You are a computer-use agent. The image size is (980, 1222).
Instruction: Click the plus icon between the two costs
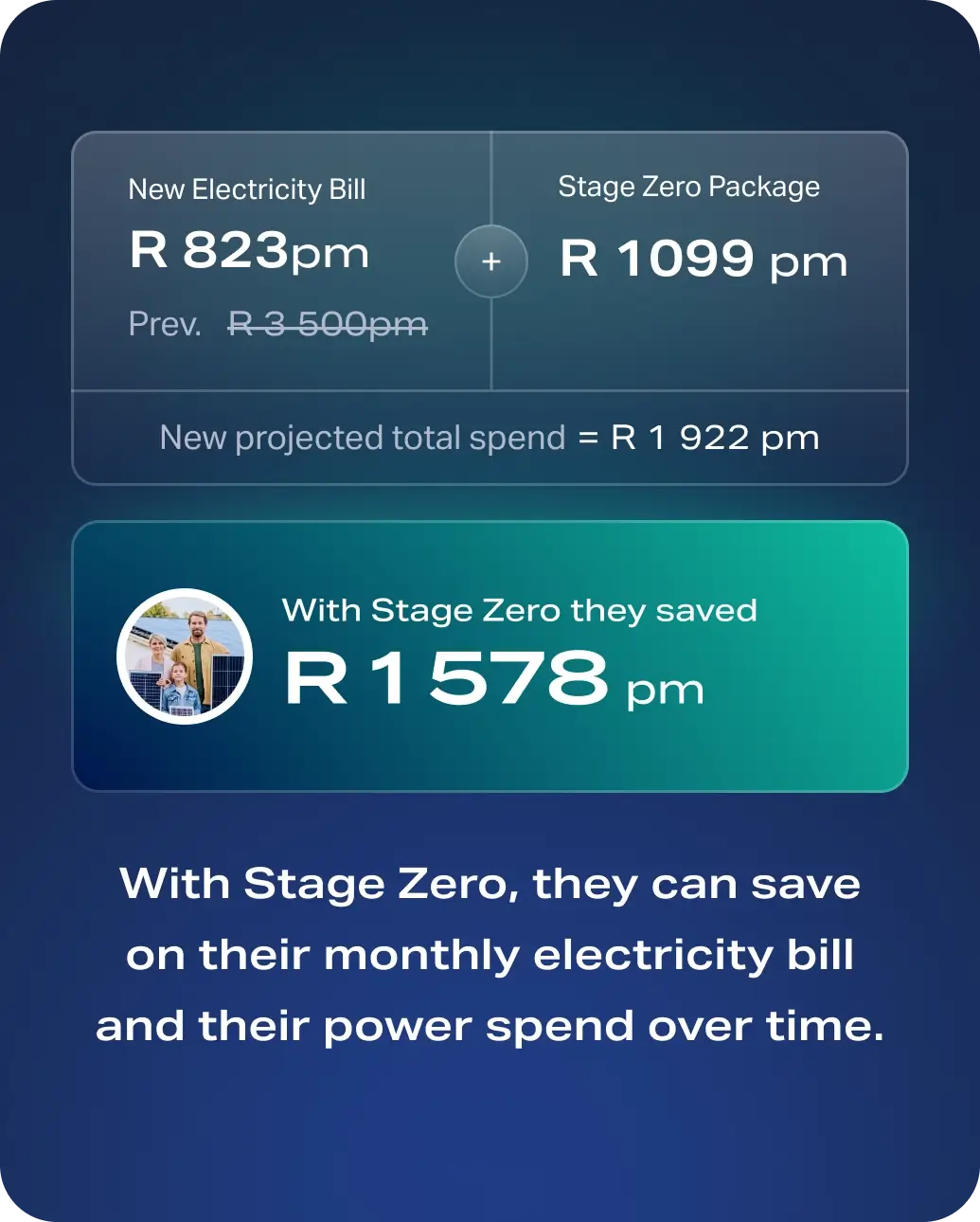coord(490,261)
